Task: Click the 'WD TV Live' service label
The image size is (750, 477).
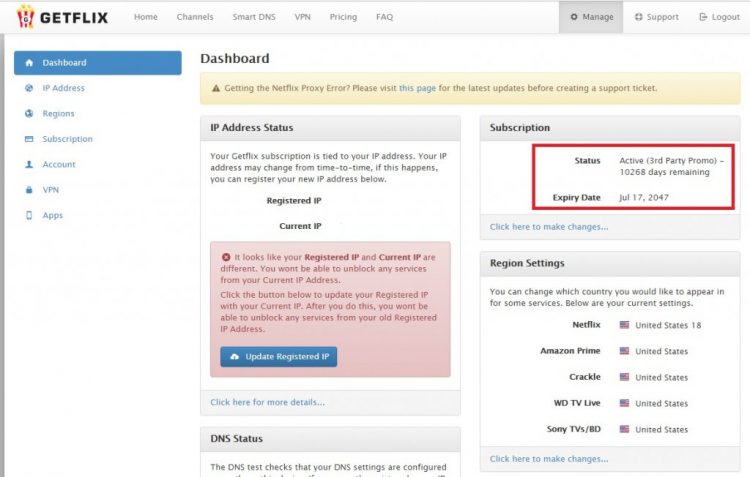Action: (x=577, y=403)
